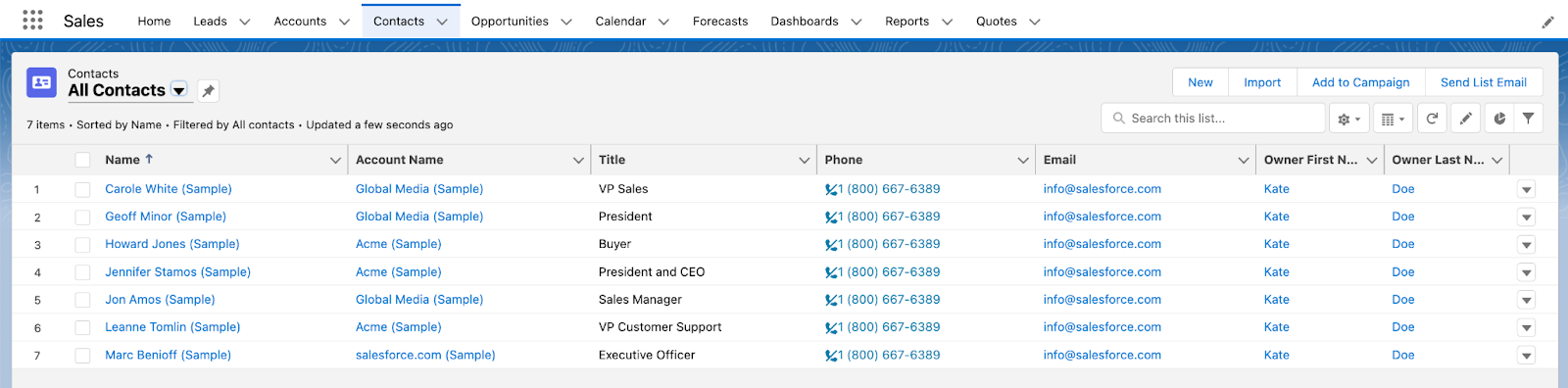Expand the All Contacts list view picker

179,90
